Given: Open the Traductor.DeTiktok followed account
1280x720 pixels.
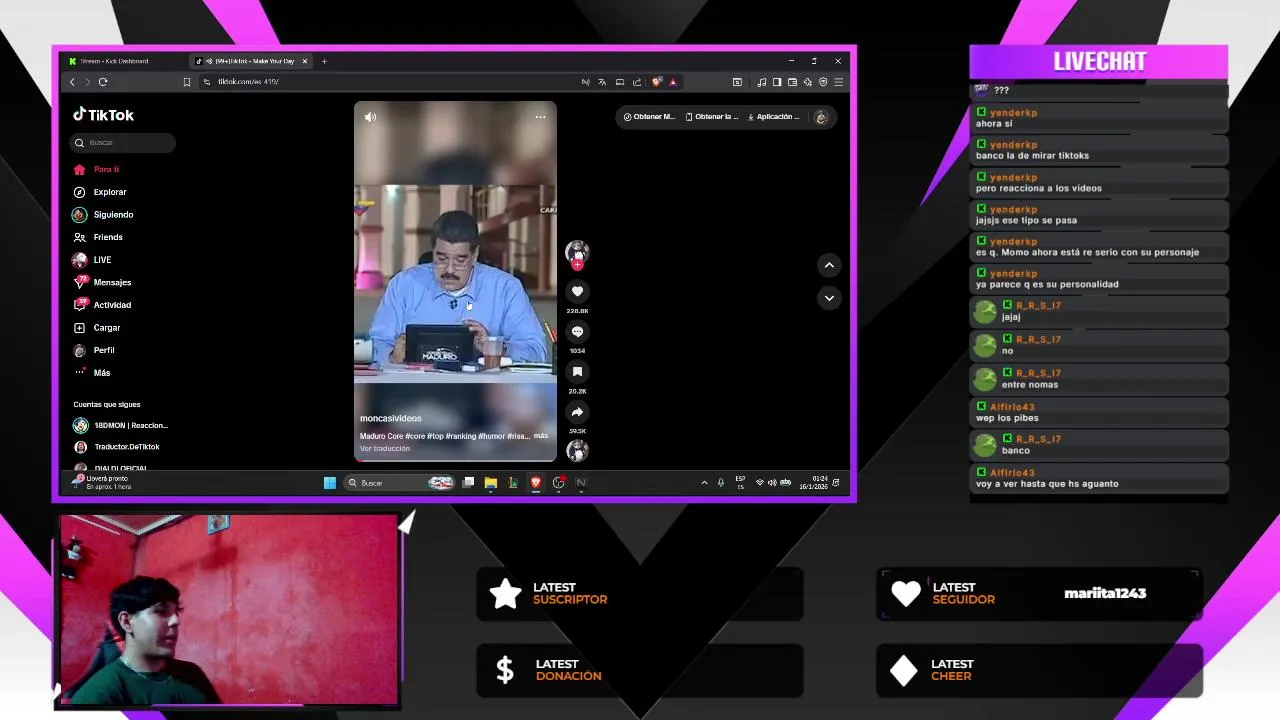Looking at the screenshot, I should pyautogui.click(x=117, y=447).
